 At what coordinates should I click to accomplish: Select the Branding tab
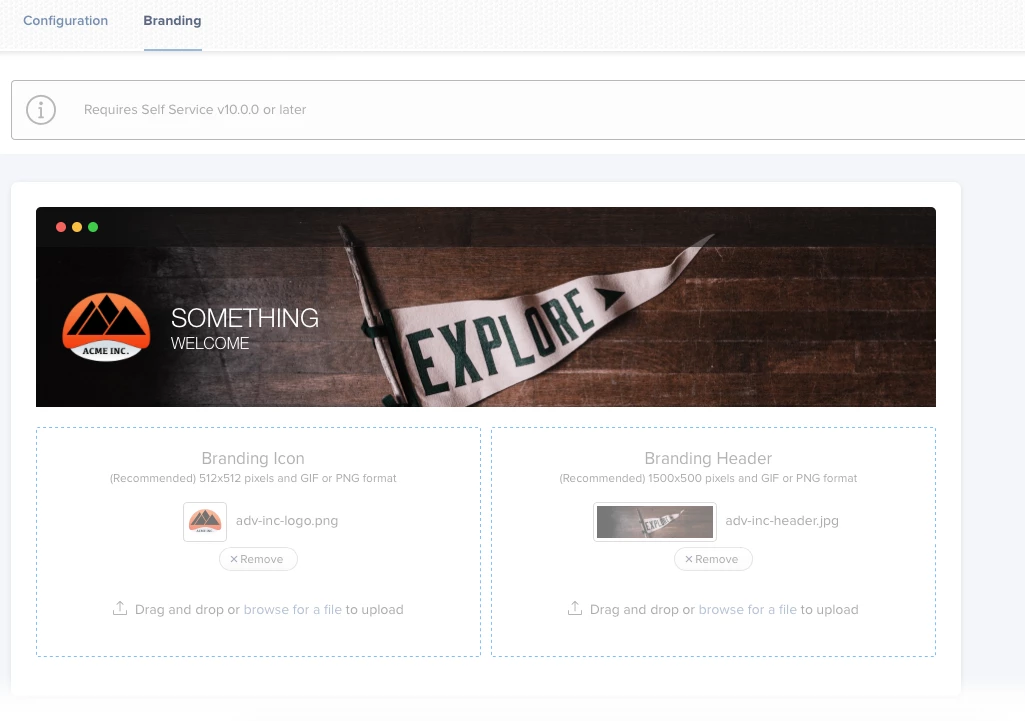pyautogui.click(x=173, y=21)
